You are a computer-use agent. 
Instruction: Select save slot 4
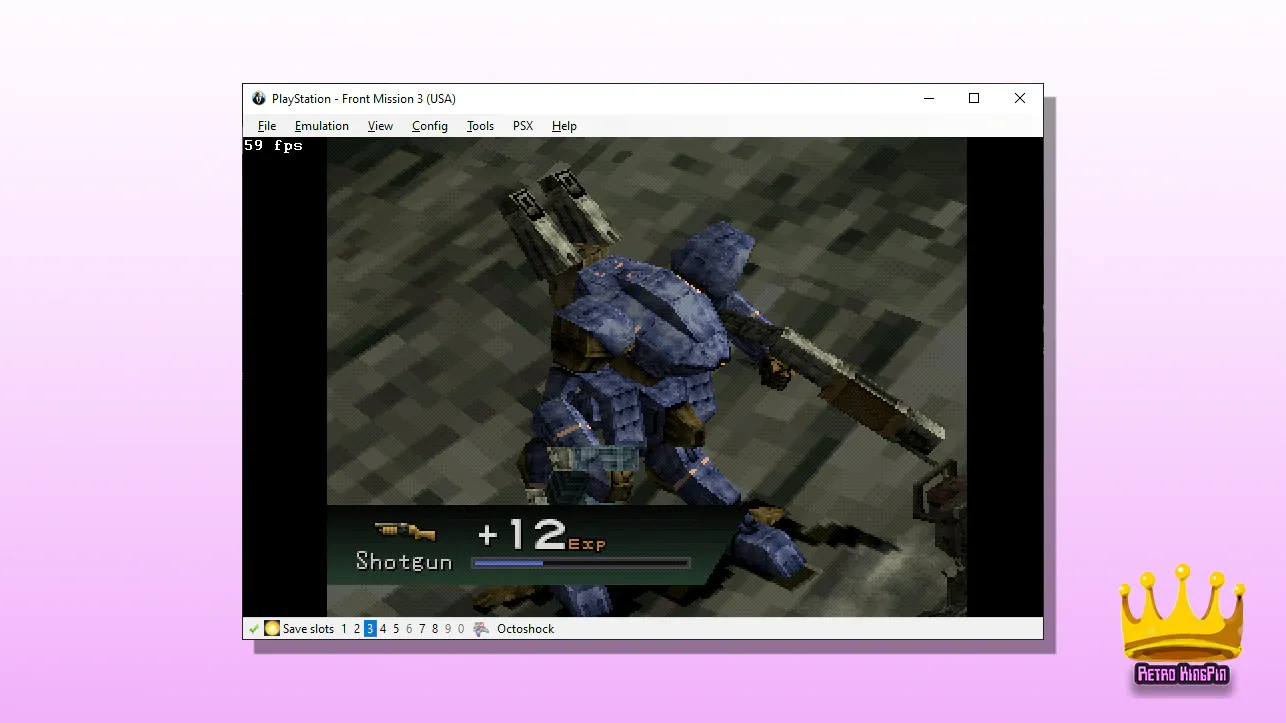click(383, 629)
